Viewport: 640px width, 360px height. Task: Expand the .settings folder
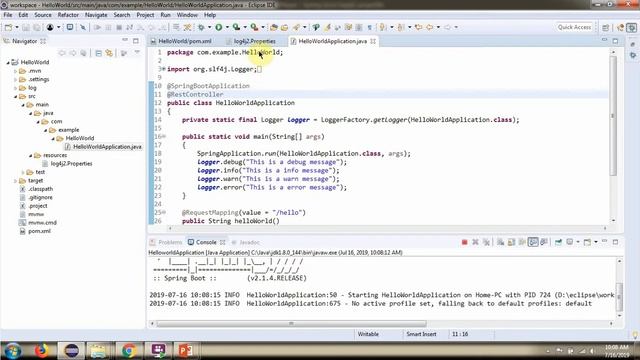pos(16,80)
